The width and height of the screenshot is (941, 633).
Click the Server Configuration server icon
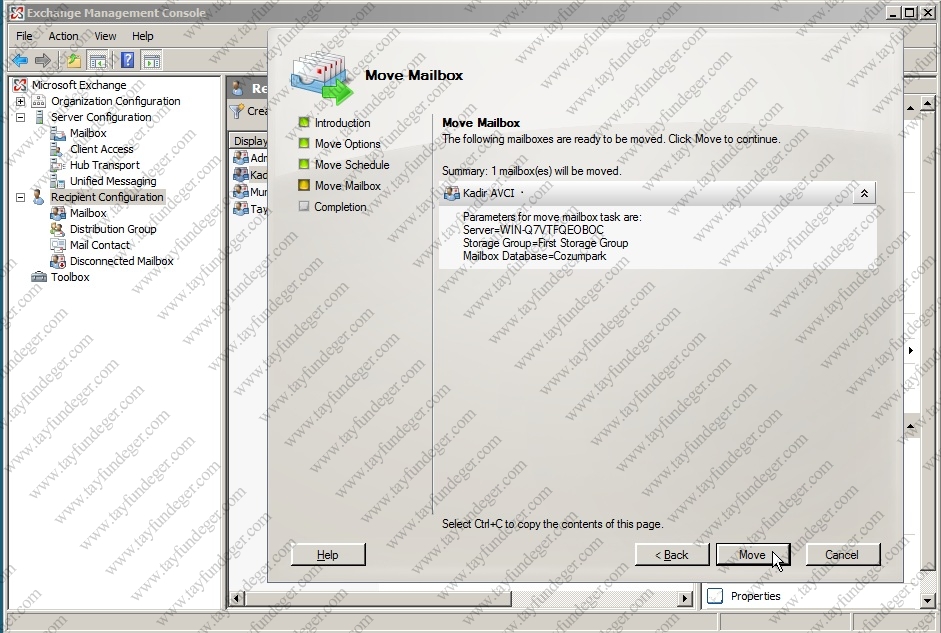[x=38, y=117]
